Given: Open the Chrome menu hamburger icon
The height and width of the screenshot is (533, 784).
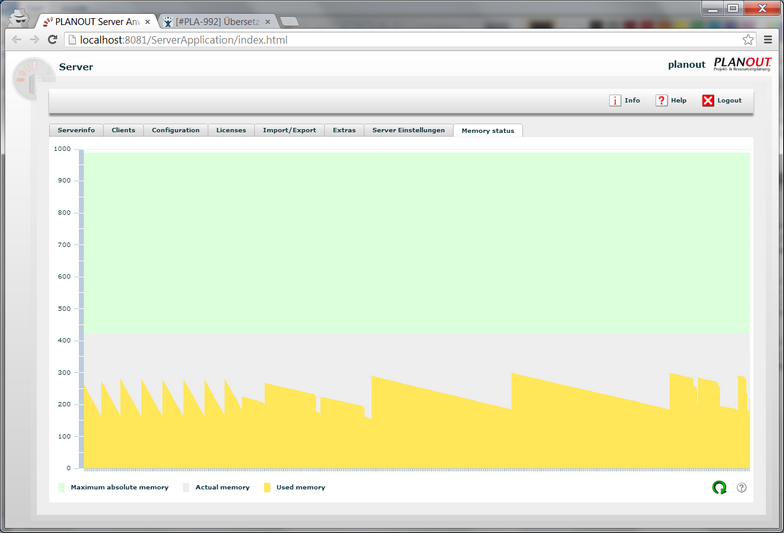Looking at the screenshot, I should 768,40.
